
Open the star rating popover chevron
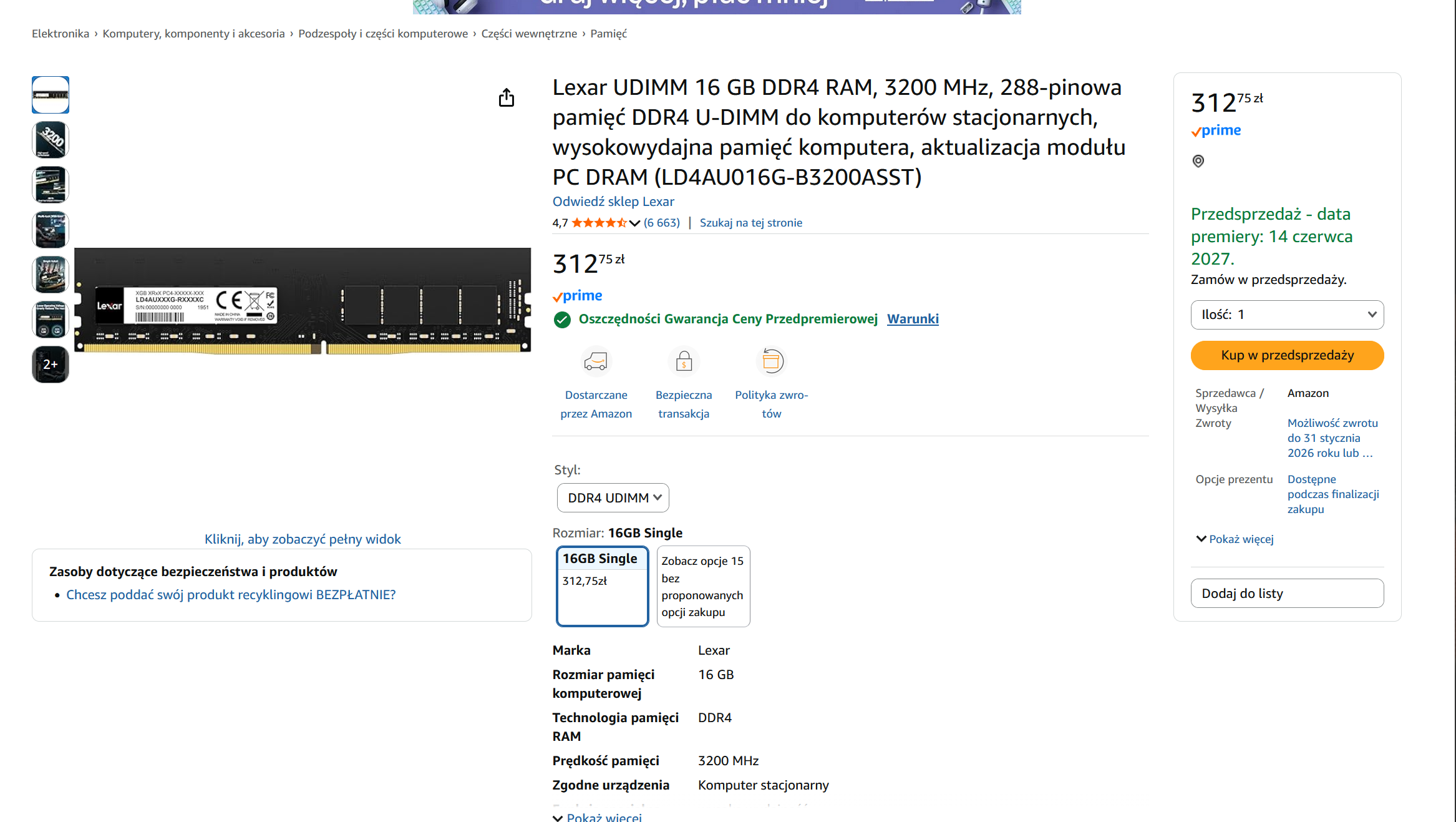coord(634,223)
